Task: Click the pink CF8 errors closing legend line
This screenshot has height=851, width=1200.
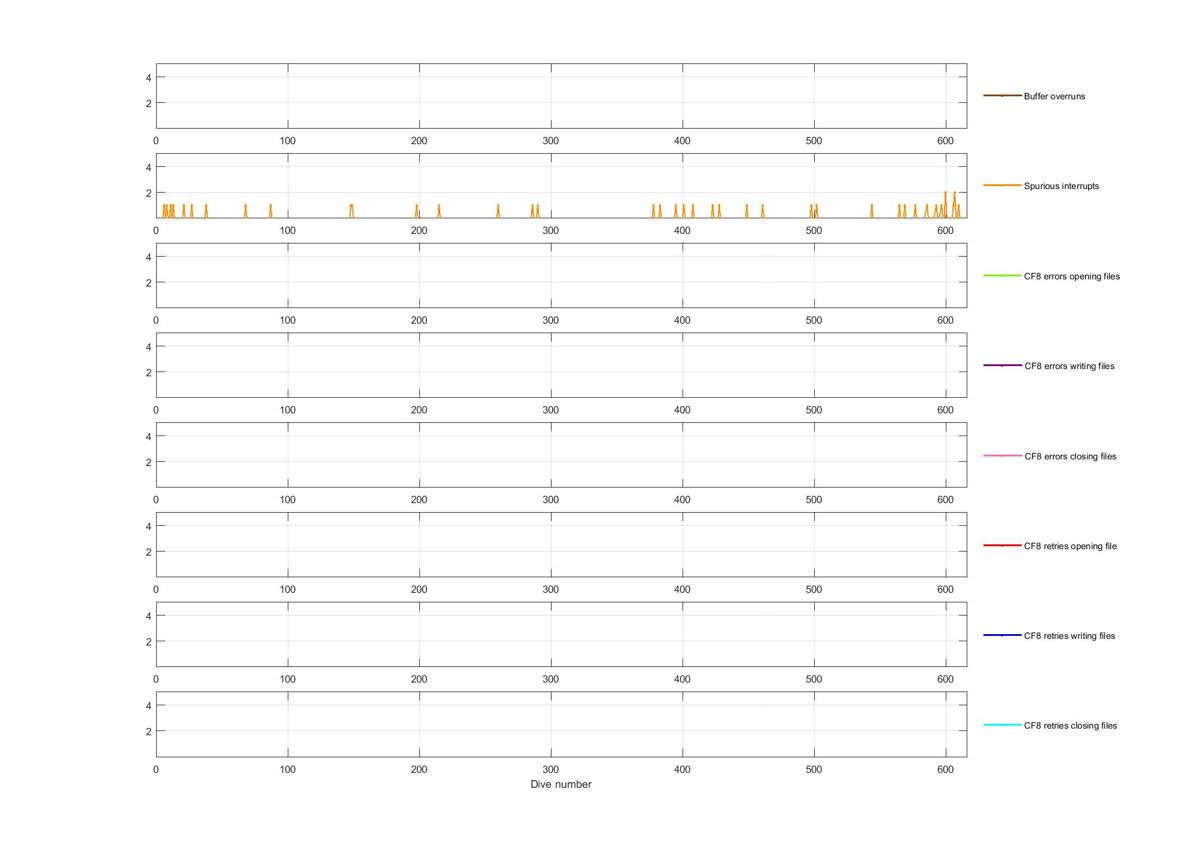Action: (1002, 456)
